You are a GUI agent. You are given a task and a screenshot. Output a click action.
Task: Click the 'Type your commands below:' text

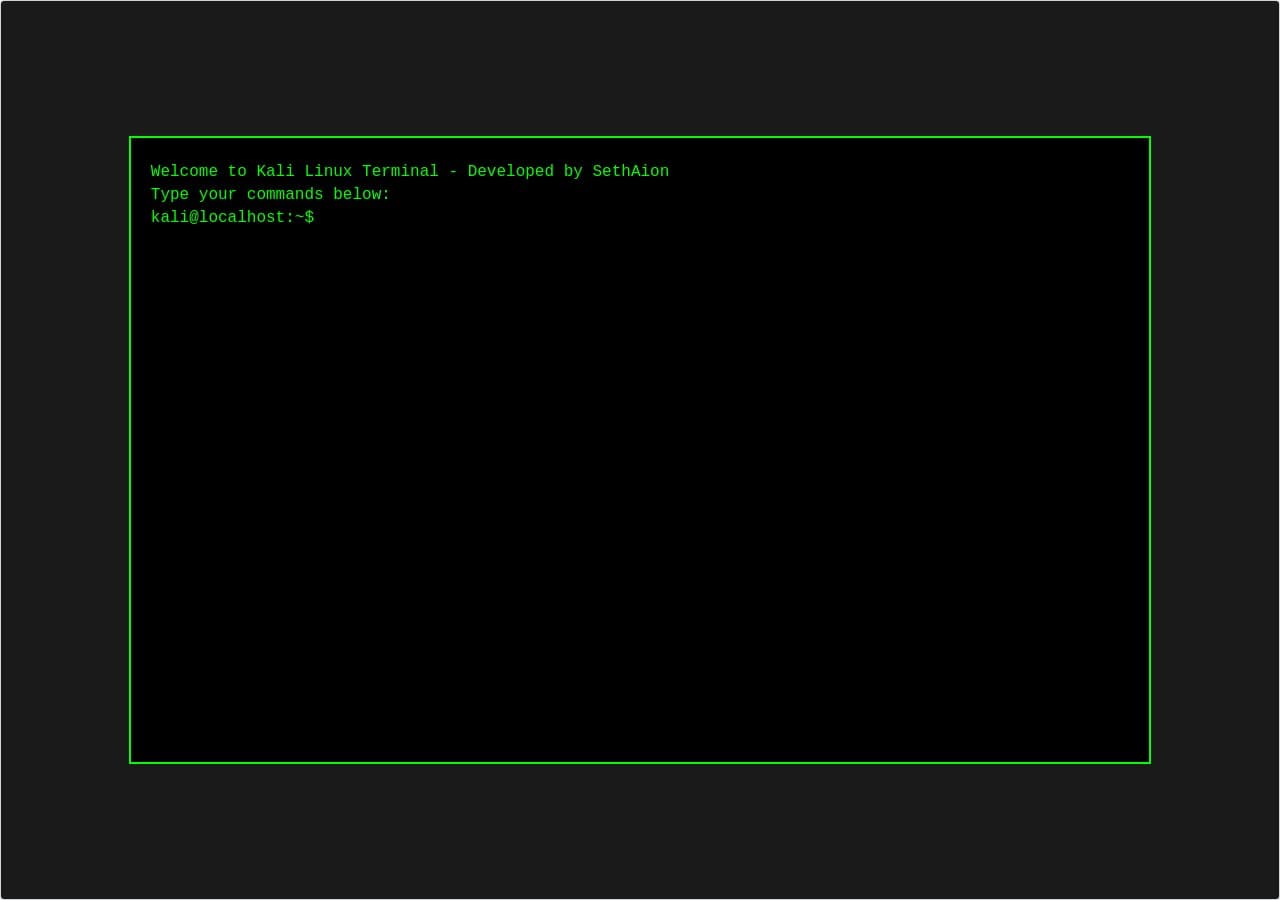pos(271,194)
